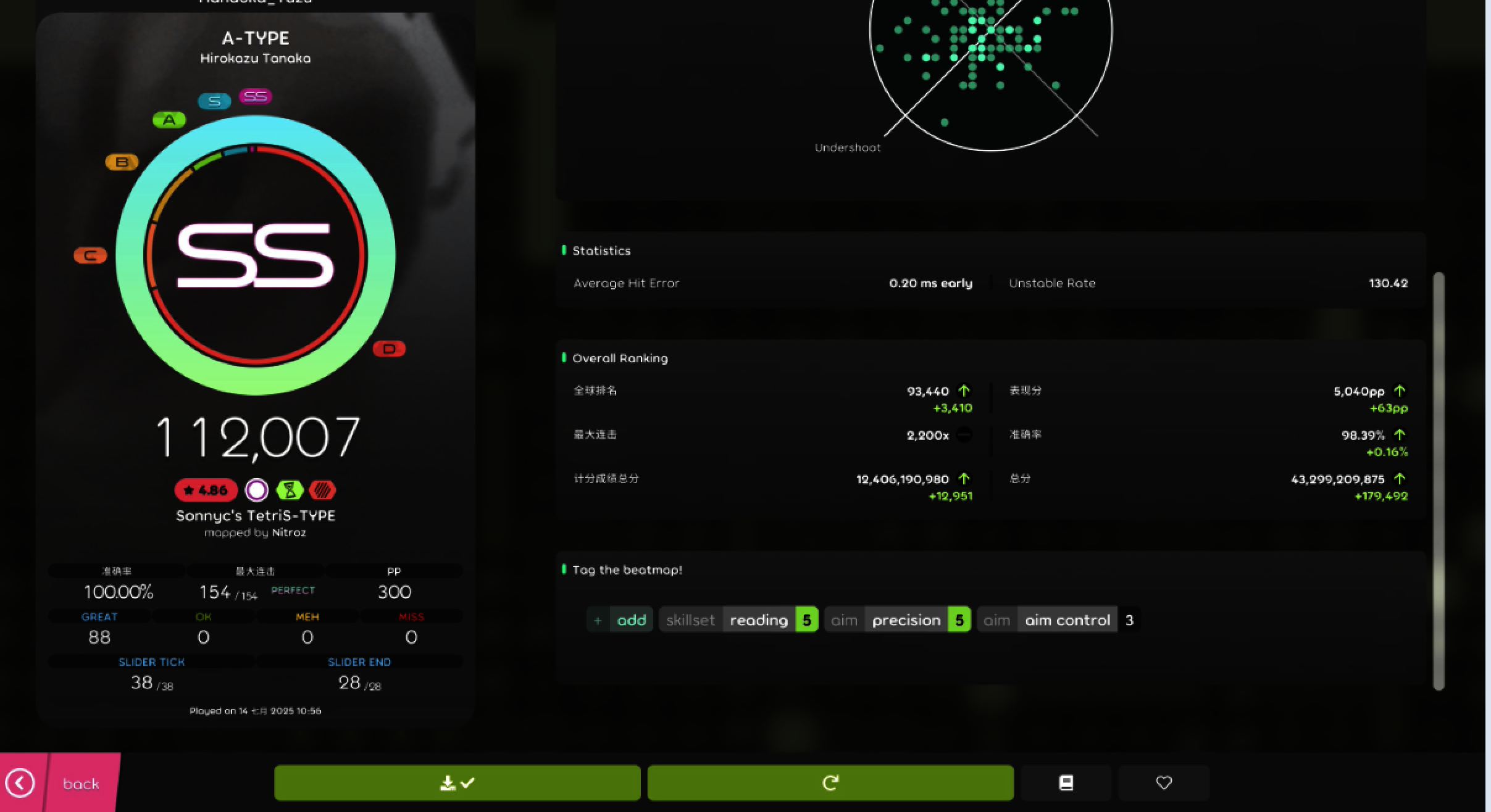This screenshot has height=812, width=1491.
Task: Hit the retry circular arrow button
Action: [830, 783]
